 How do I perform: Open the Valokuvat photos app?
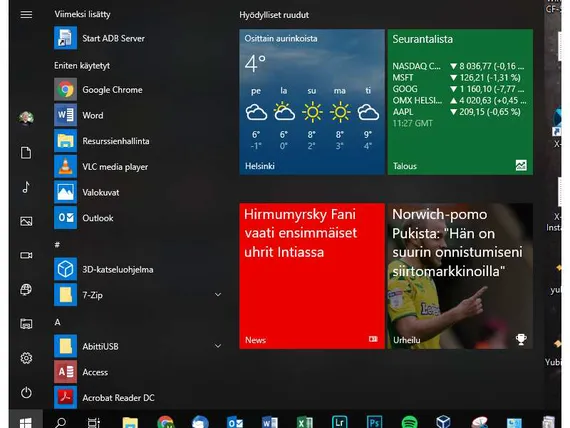pyautogui.click(x=137, y=192)
